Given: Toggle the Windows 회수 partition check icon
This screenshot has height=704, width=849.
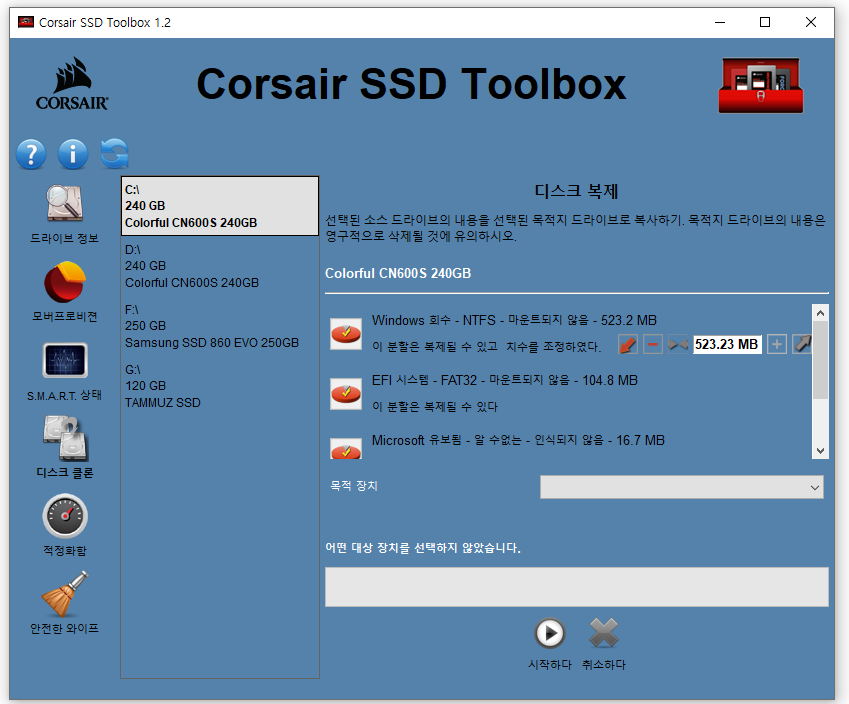Looking at the screenshot, I should (346, 334).
